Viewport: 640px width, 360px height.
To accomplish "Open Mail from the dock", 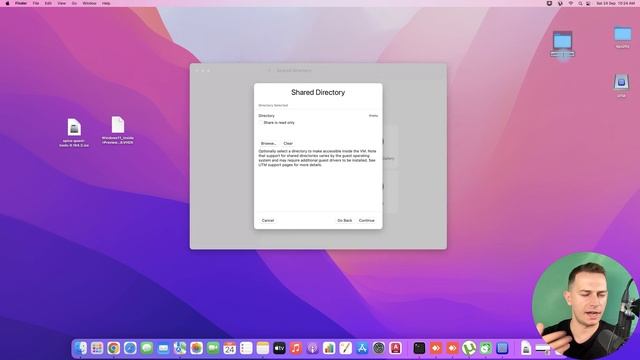I will (x=163, y=348).
